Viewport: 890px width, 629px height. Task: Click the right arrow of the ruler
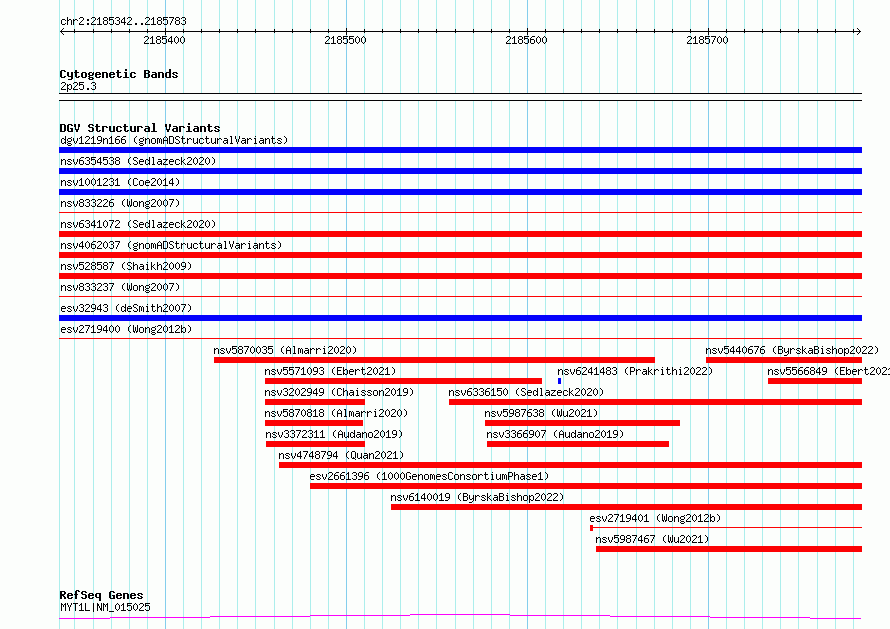pos(858,32)
